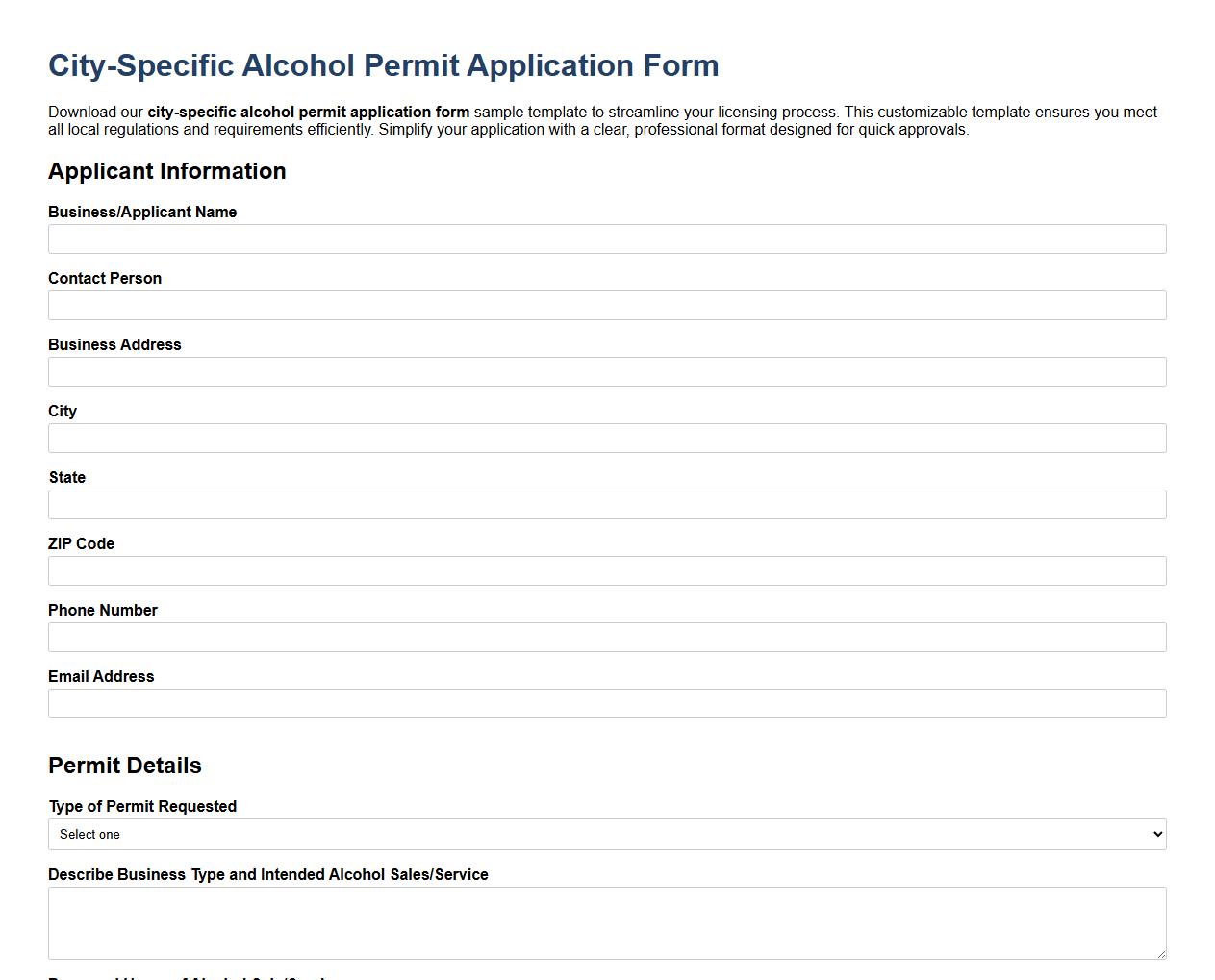Image resolution: width=1215 pixels, height=980 pixels.
Task: Click inside the City input box
Action: click(x=606, y=438)
